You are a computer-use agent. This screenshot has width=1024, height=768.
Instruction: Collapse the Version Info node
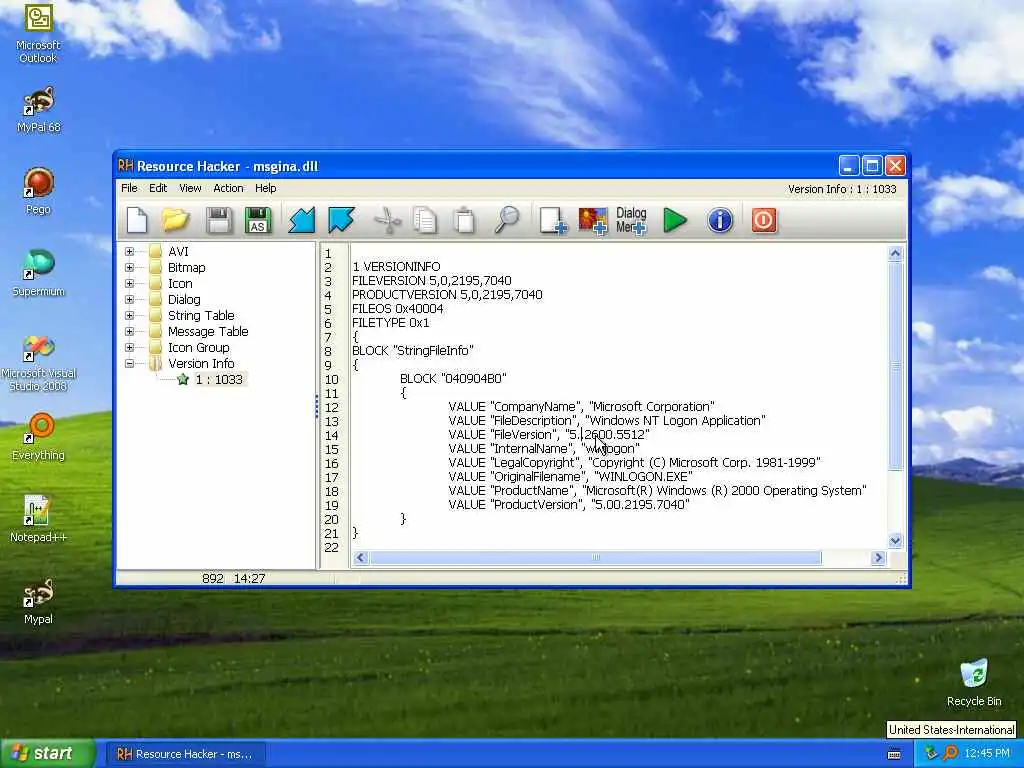pos(129,363)
